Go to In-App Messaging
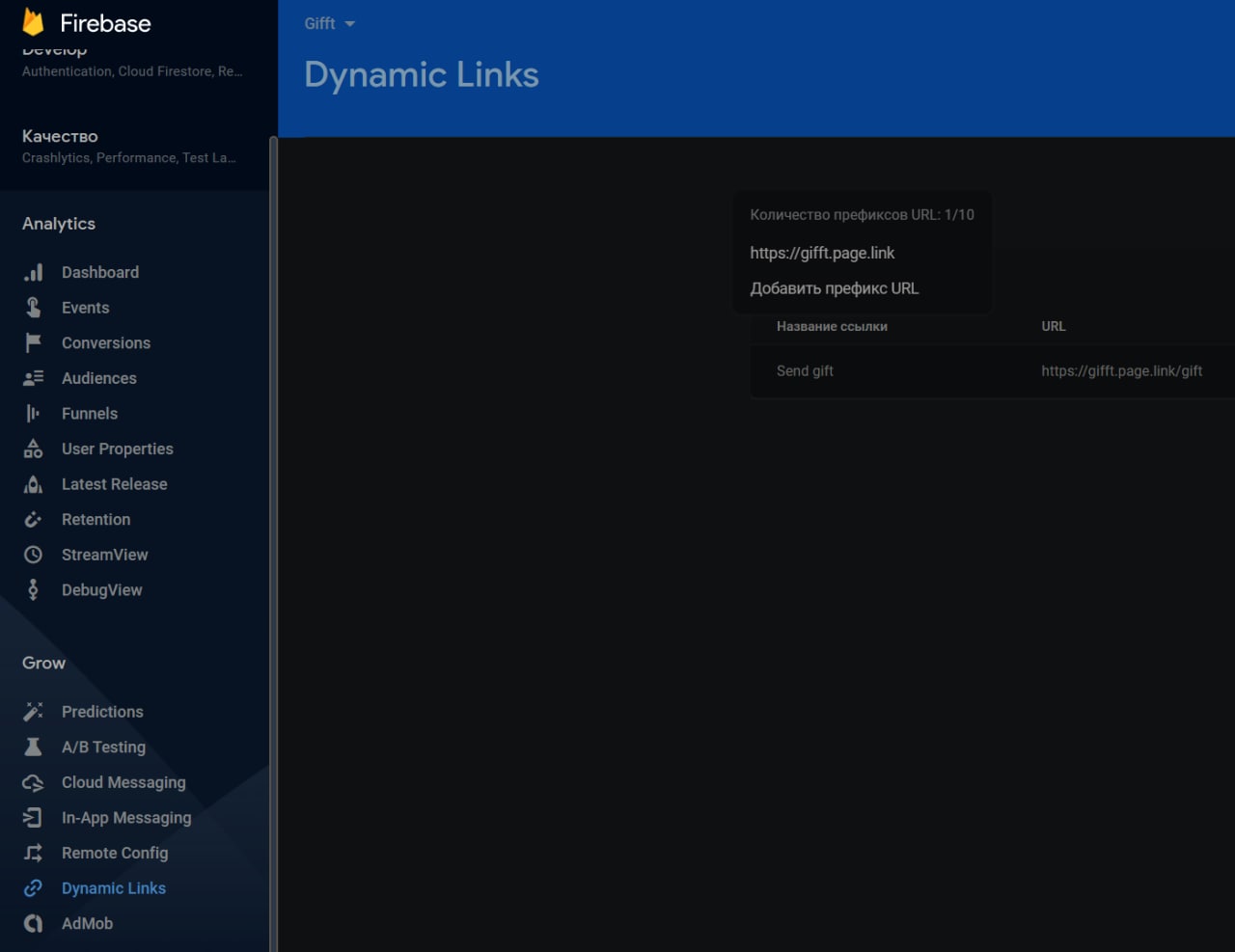The height and width of the screenshot is (952, 1235). (x=126, y=818)
